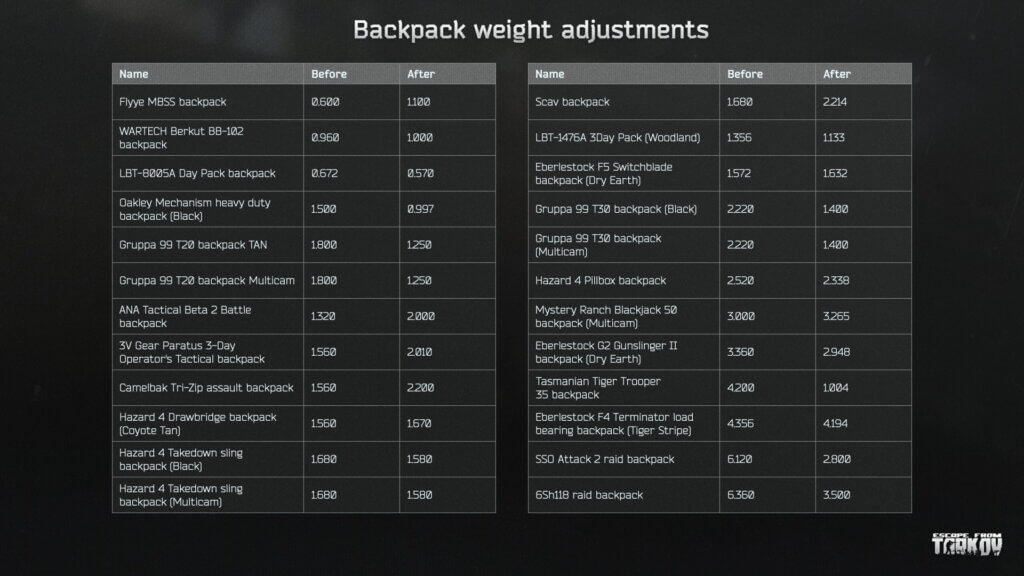Click the Escape from Tarkov logo
The height and width of the screenshot is (576, 1024).
pos(966,545)
